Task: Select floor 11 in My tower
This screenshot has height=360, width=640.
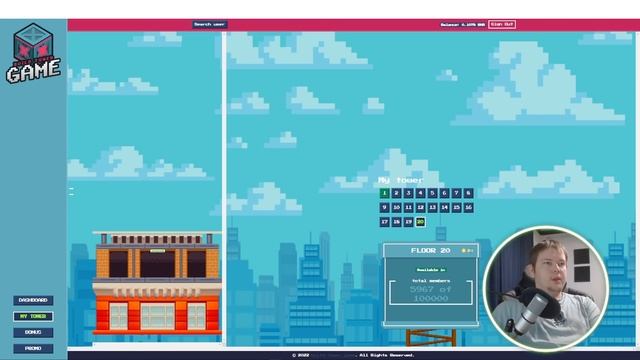Action: pyautogui.click(x=409, y=208)
